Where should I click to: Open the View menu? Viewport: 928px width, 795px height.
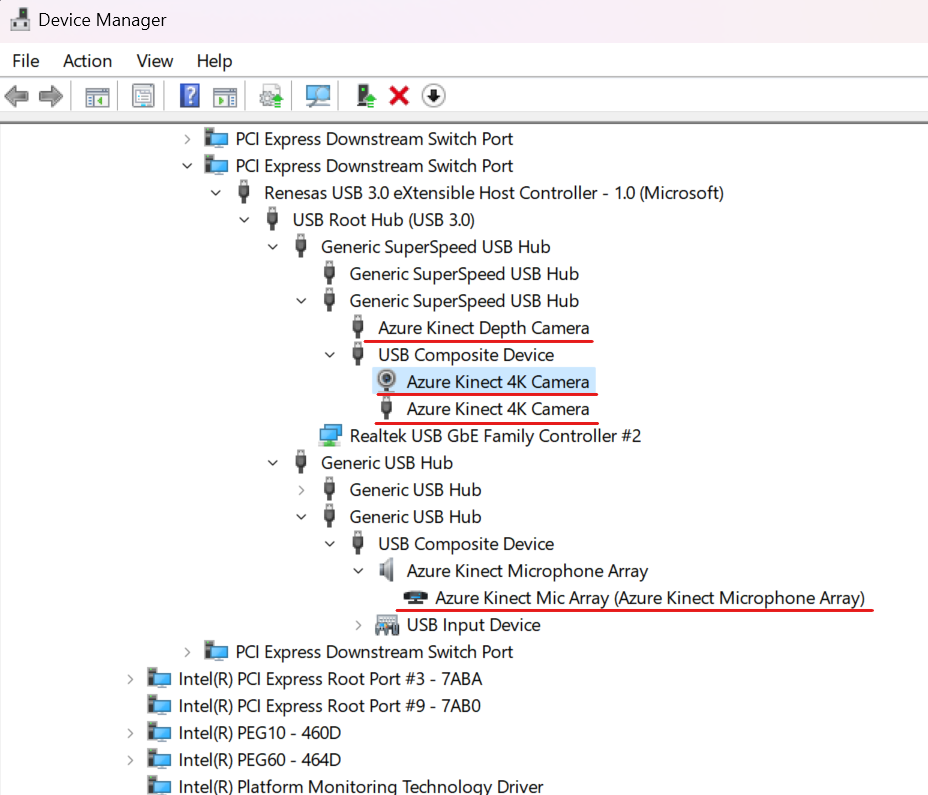(x=154, y=61)
